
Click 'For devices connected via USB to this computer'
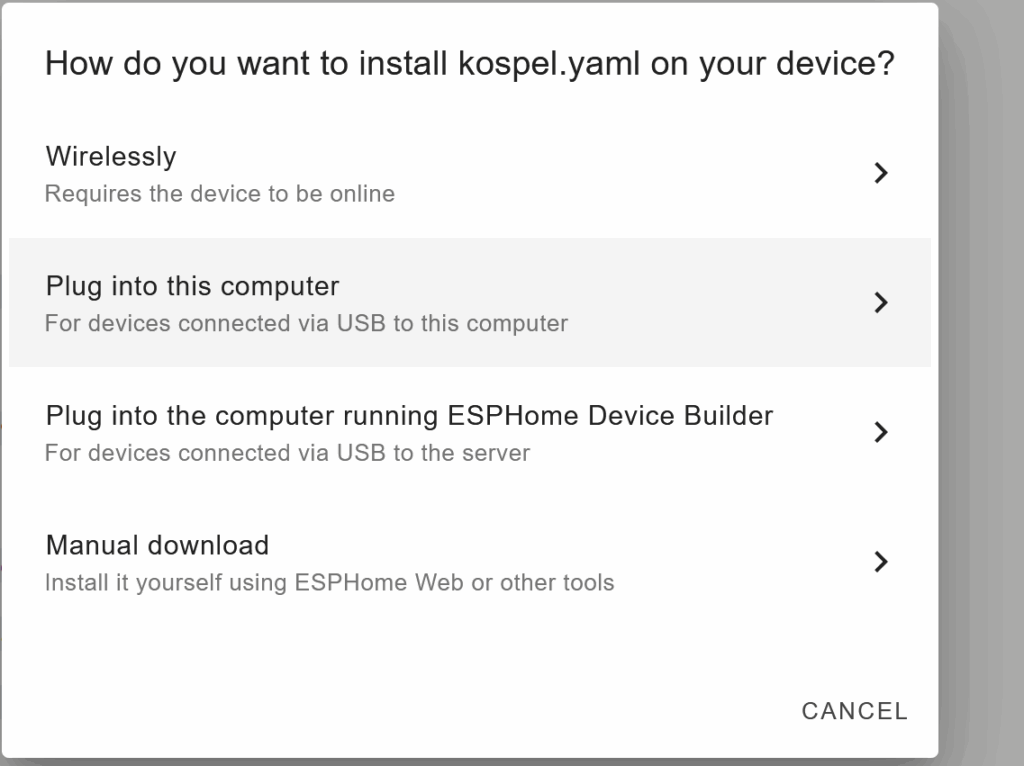(x=306, y=324)
